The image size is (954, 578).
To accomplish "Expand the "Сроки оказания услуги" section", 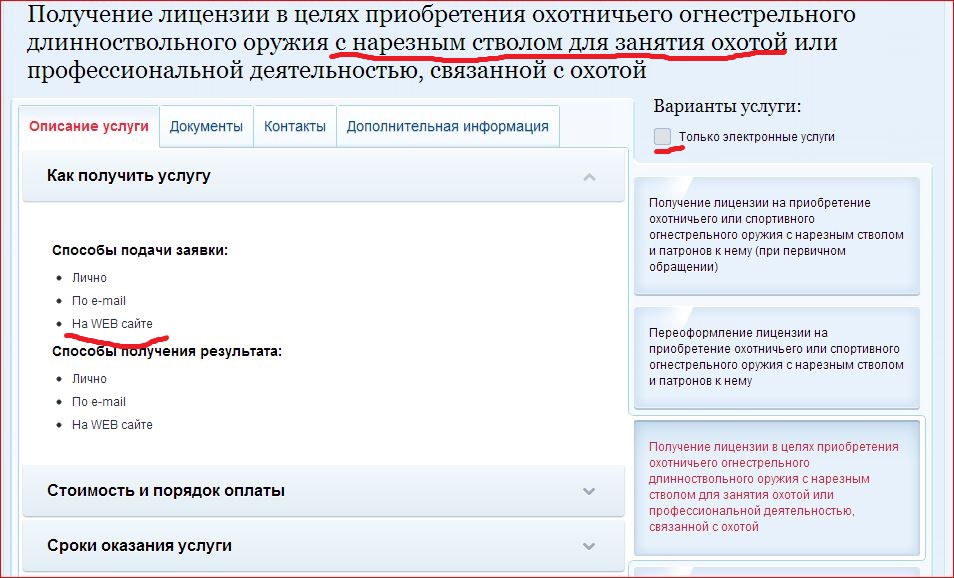I will click(139, 546).
